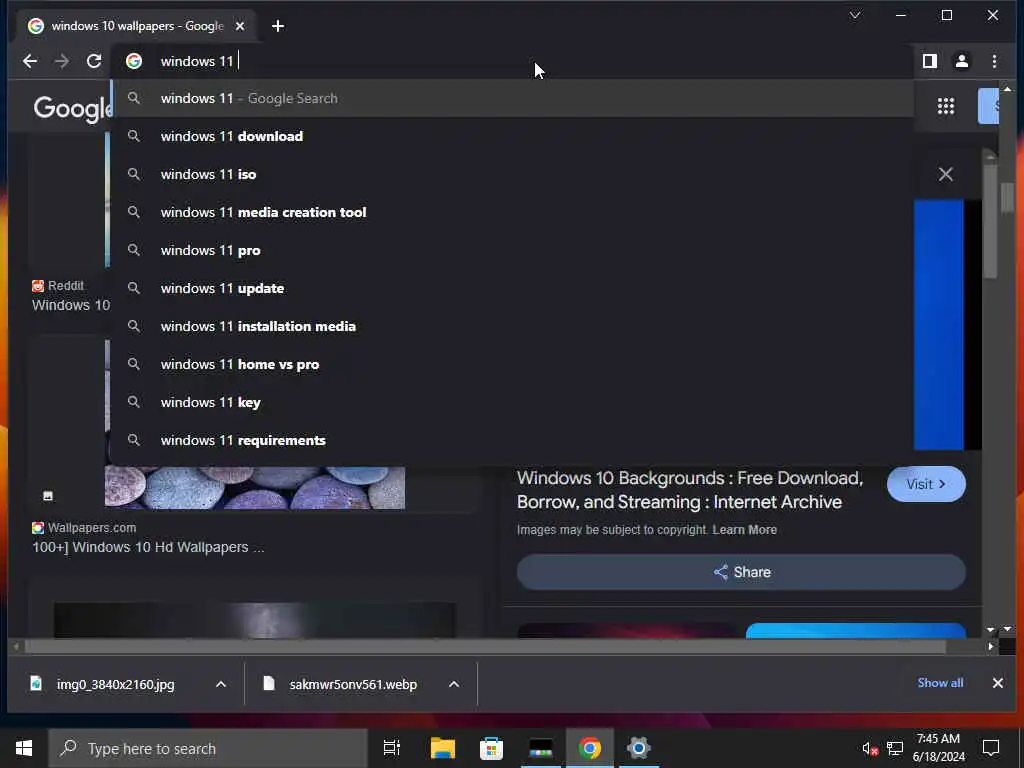Open the tab search chevron
1024x768 pixels.
[x=855, y=15]
